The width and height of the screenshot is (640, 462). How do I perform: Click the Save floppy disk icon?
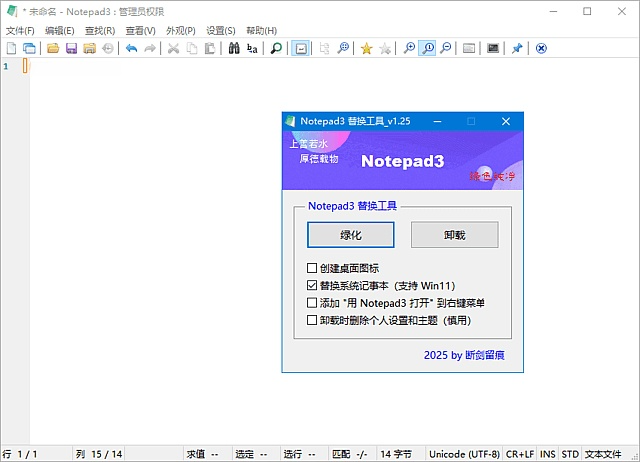(x=71, y=48)
